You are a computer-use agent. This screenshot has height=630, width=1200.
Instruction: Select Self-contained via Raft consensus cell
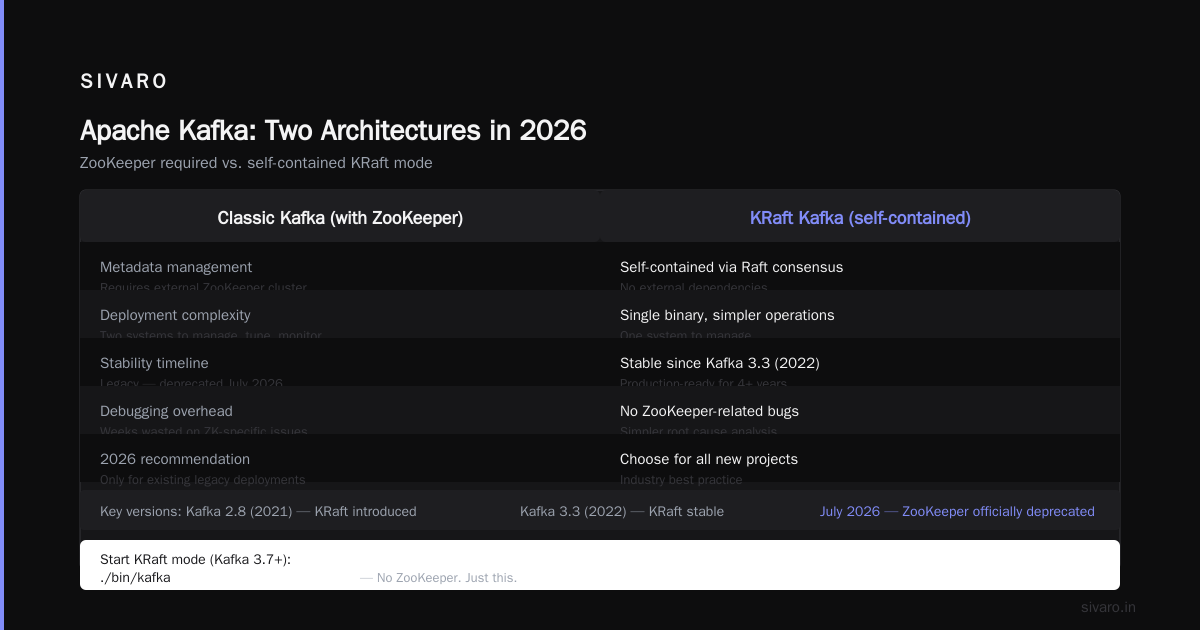pyautogui.click(x=731, y=267)
